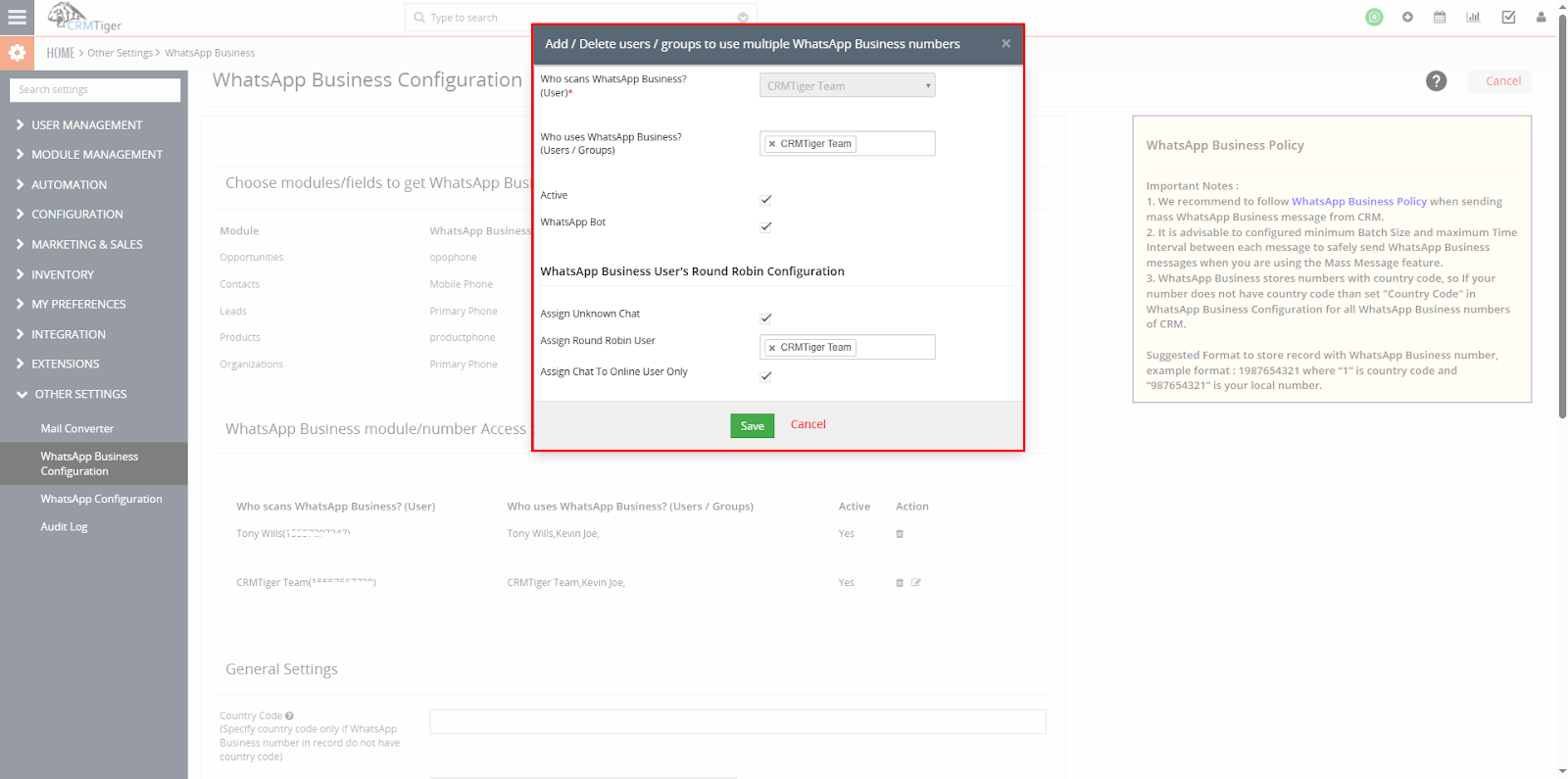Image resolution: width=1568 pixels, height=779 pixels.
Task: Click the page vertical scrollbar
Action: pos(1562,216)
